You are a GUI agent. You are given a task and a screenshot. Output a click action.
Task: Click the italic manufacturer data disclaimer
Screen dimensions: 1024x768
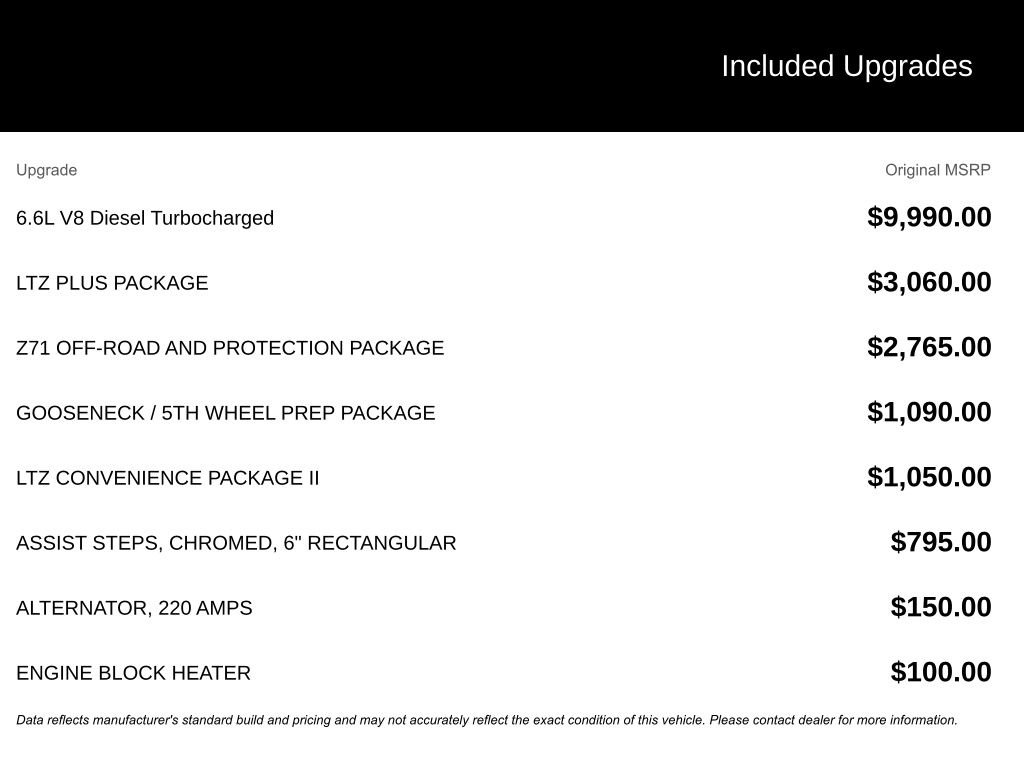click(x=487, y=720)
